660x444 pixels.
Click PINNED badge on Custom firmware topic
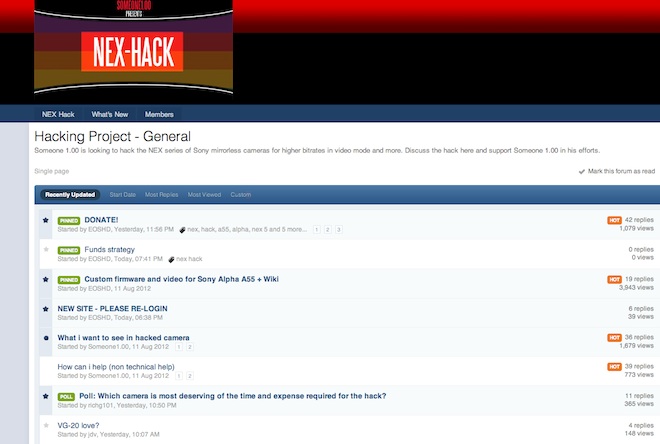(x=69, y=280)
